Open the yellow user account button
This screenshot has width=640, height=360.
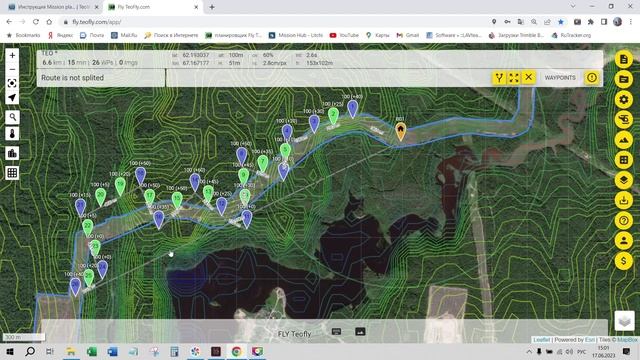(x=624, y=240)
